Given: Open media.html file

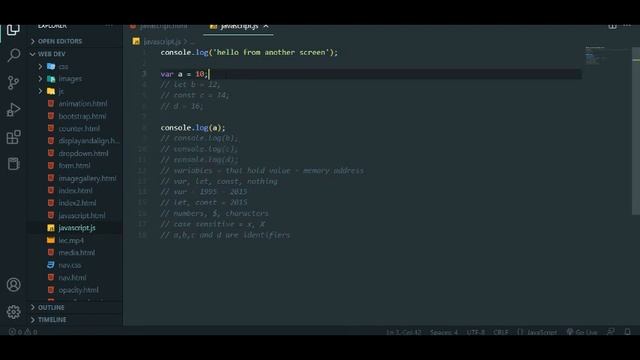Looking at the screenshot, I should point(77,253).
